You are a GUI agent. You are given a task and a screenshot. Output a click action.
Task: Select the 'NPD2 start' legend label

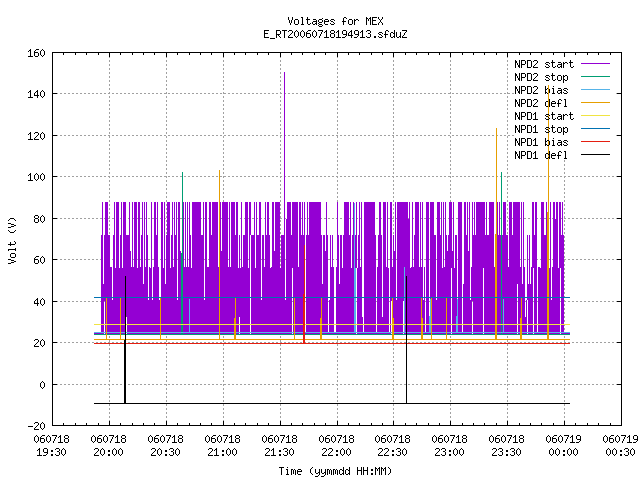(x=544, y=64)
